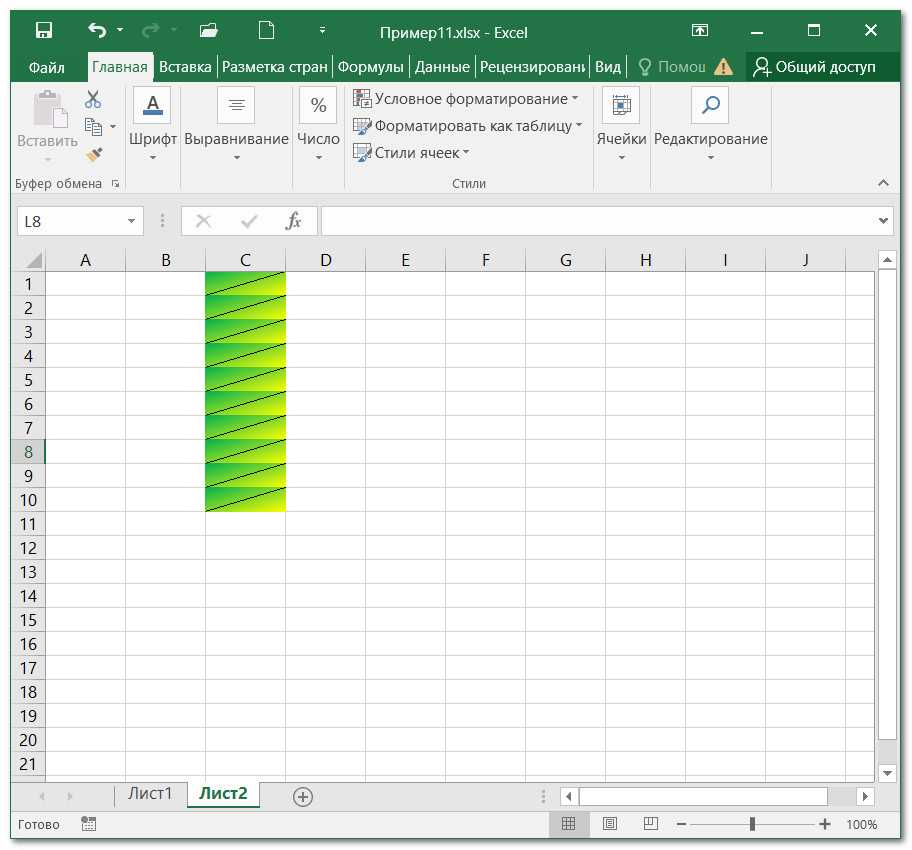The height and width of the screenshot is (850, 912).
Task: Open the Вставка ribbon tab
Action: (x=185, y=67)
